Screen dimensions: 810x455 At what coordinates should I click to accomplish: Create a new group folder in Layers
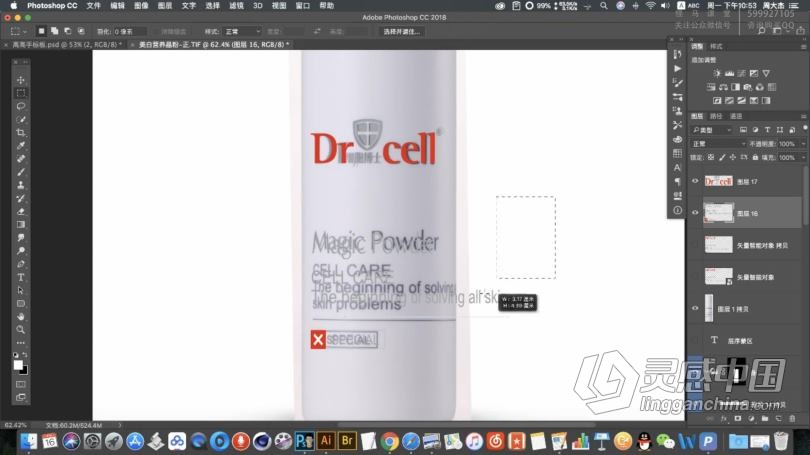click(x=765, y=418)
